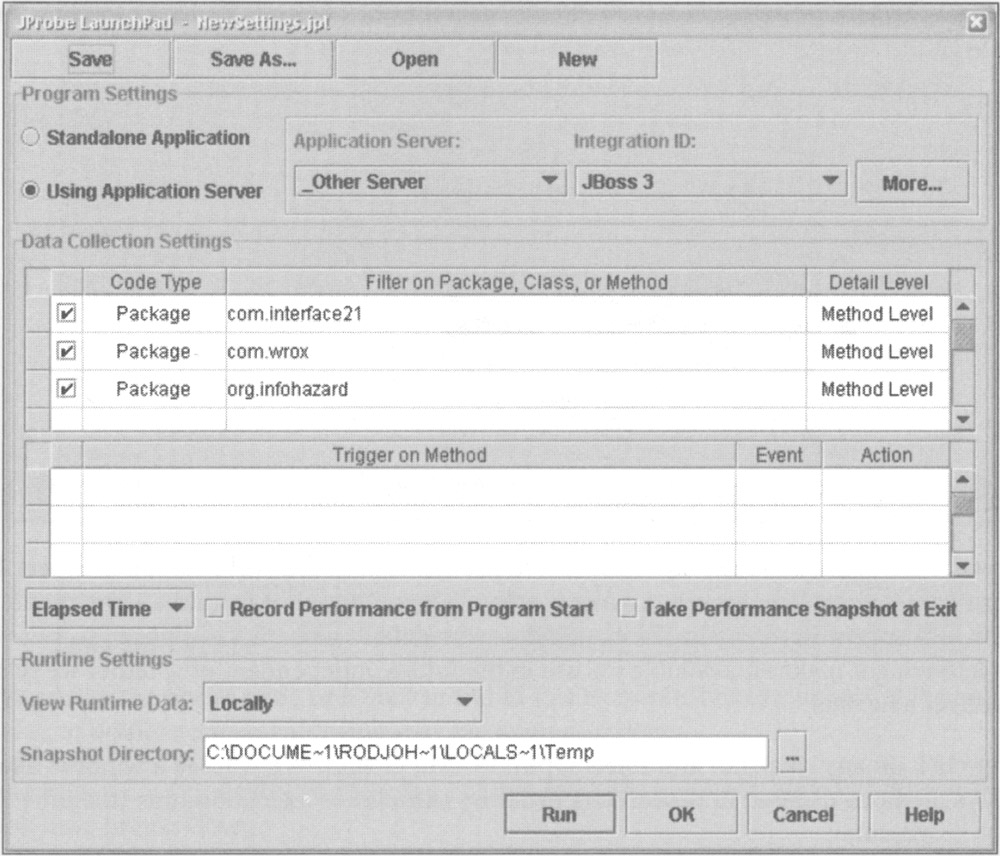Expand the Application Server dropdown
The width and height of the screenshot is (1000, 856).
547,182
